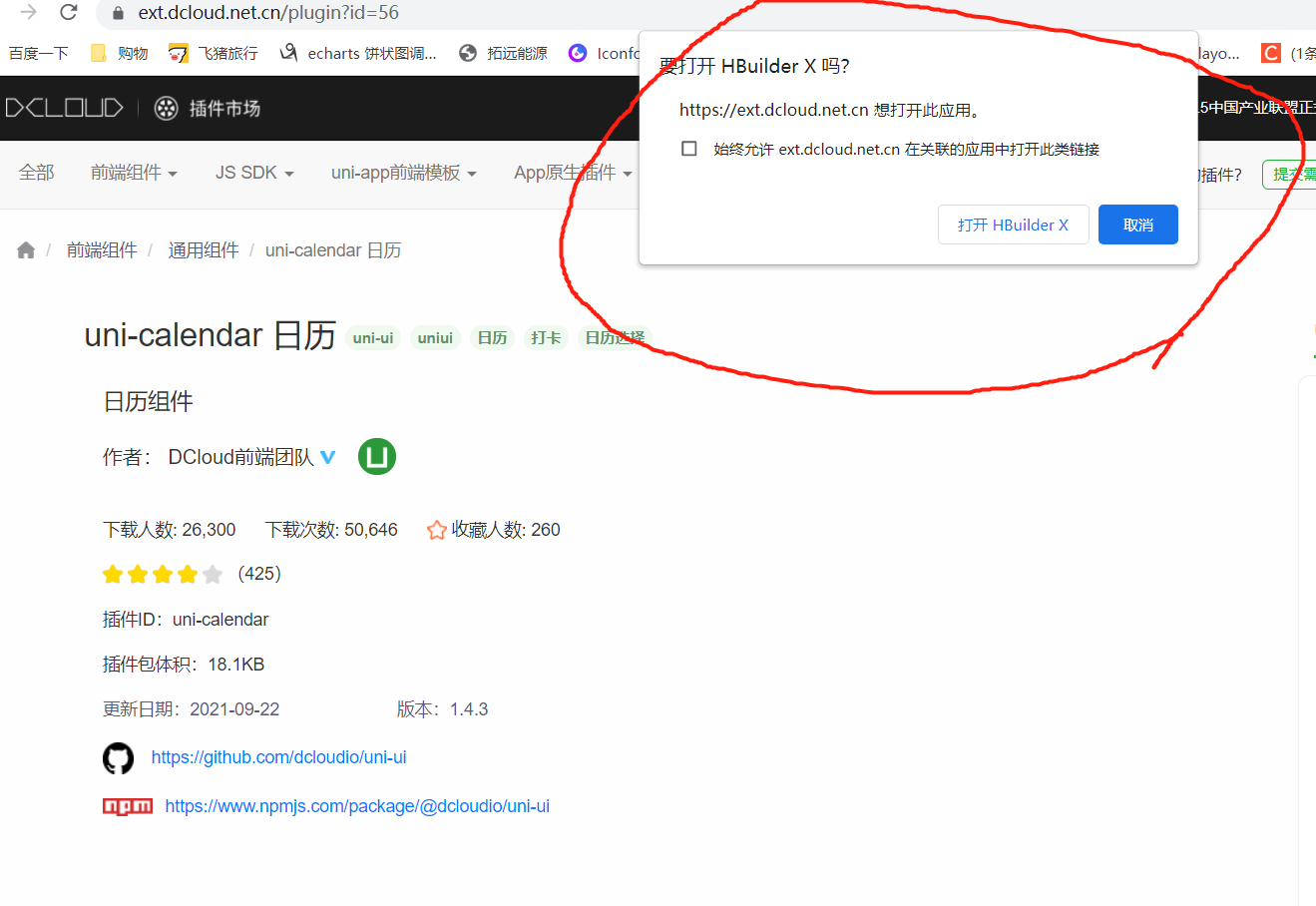Click the home breadcrumb icon
The height and width of the screenshot is (906, 1316).
25,249
